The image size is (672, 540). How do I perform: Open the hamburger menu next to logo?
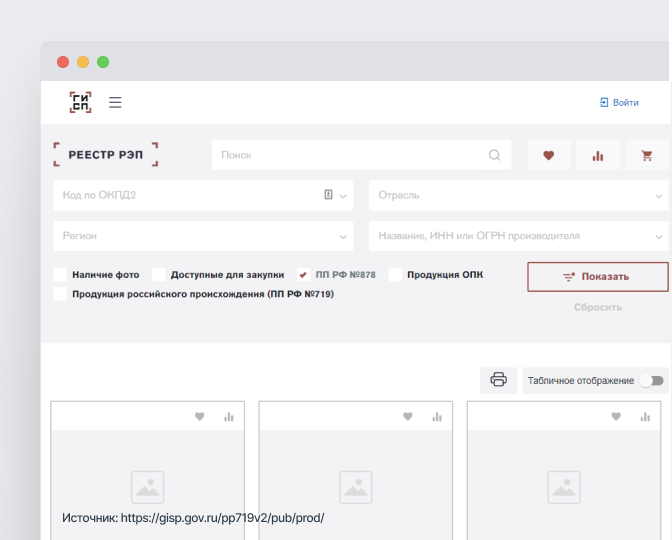click(115, 102)
